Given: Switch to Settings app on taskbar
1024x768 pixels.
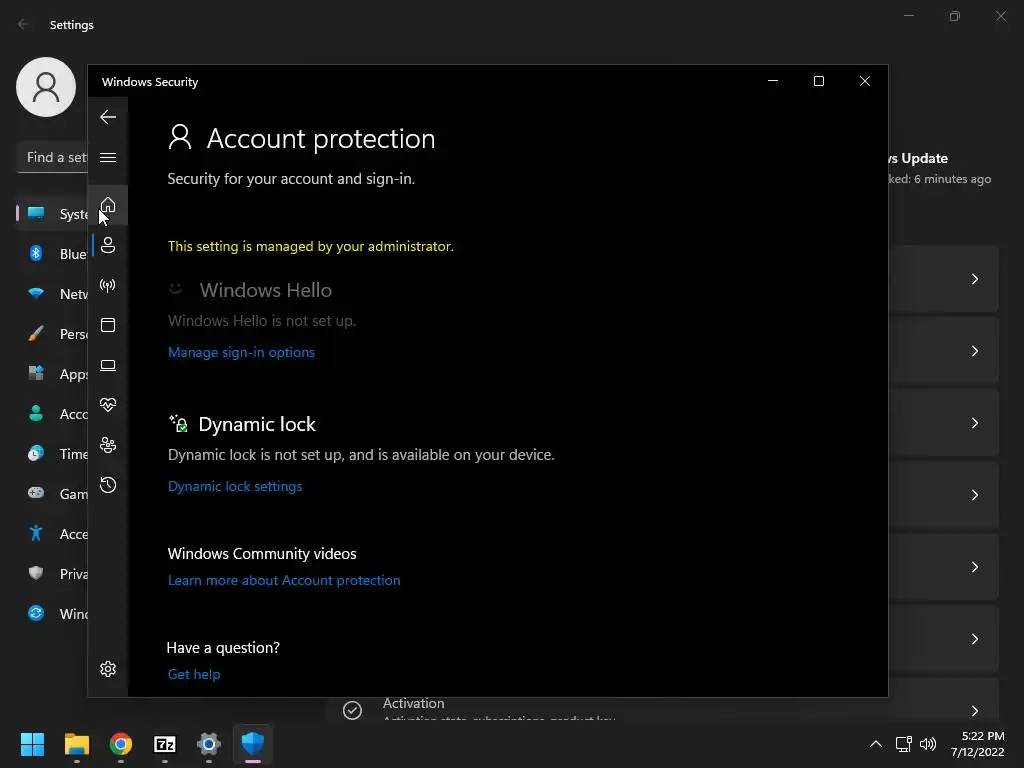Looking at the screenshot, I should (209, 744).
